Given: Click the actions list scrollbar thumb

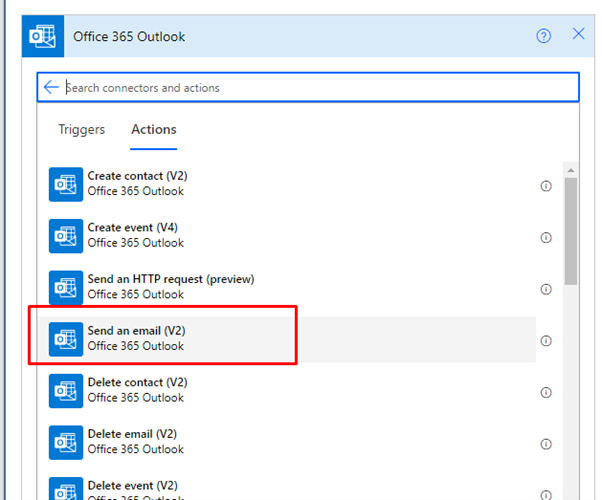Looking at the screenshot, I should coord(571,231).
